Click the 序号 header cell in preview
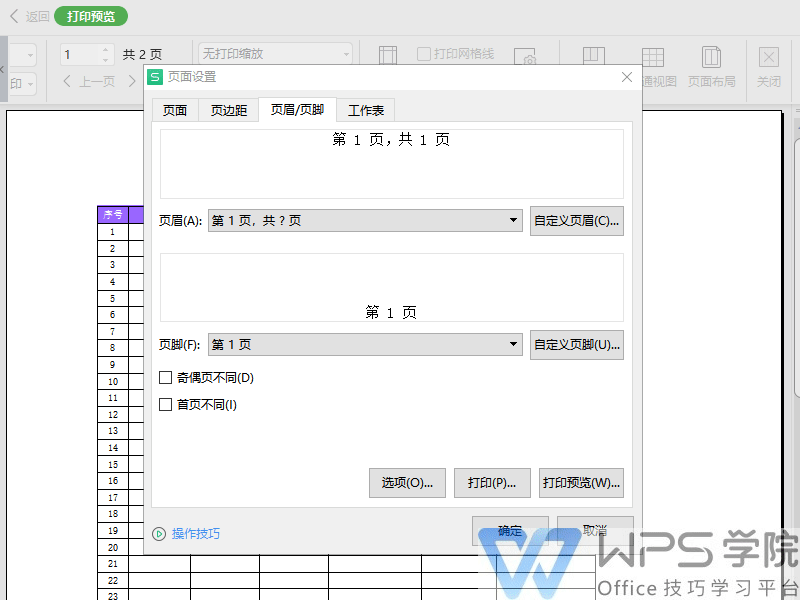Viewport: 800px width, 600px height. [x=113, y=215]
